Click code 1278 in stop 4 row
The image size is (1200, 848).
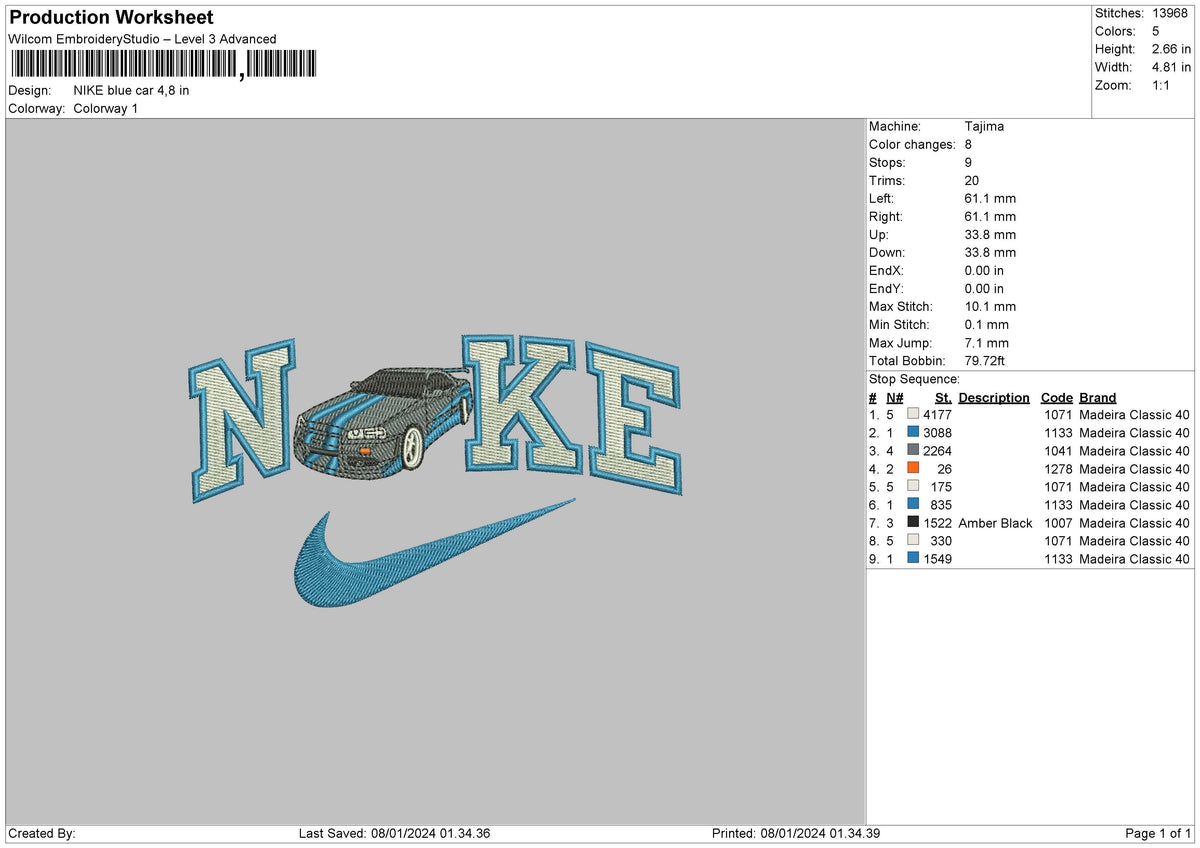click(x=1058, y=468)
